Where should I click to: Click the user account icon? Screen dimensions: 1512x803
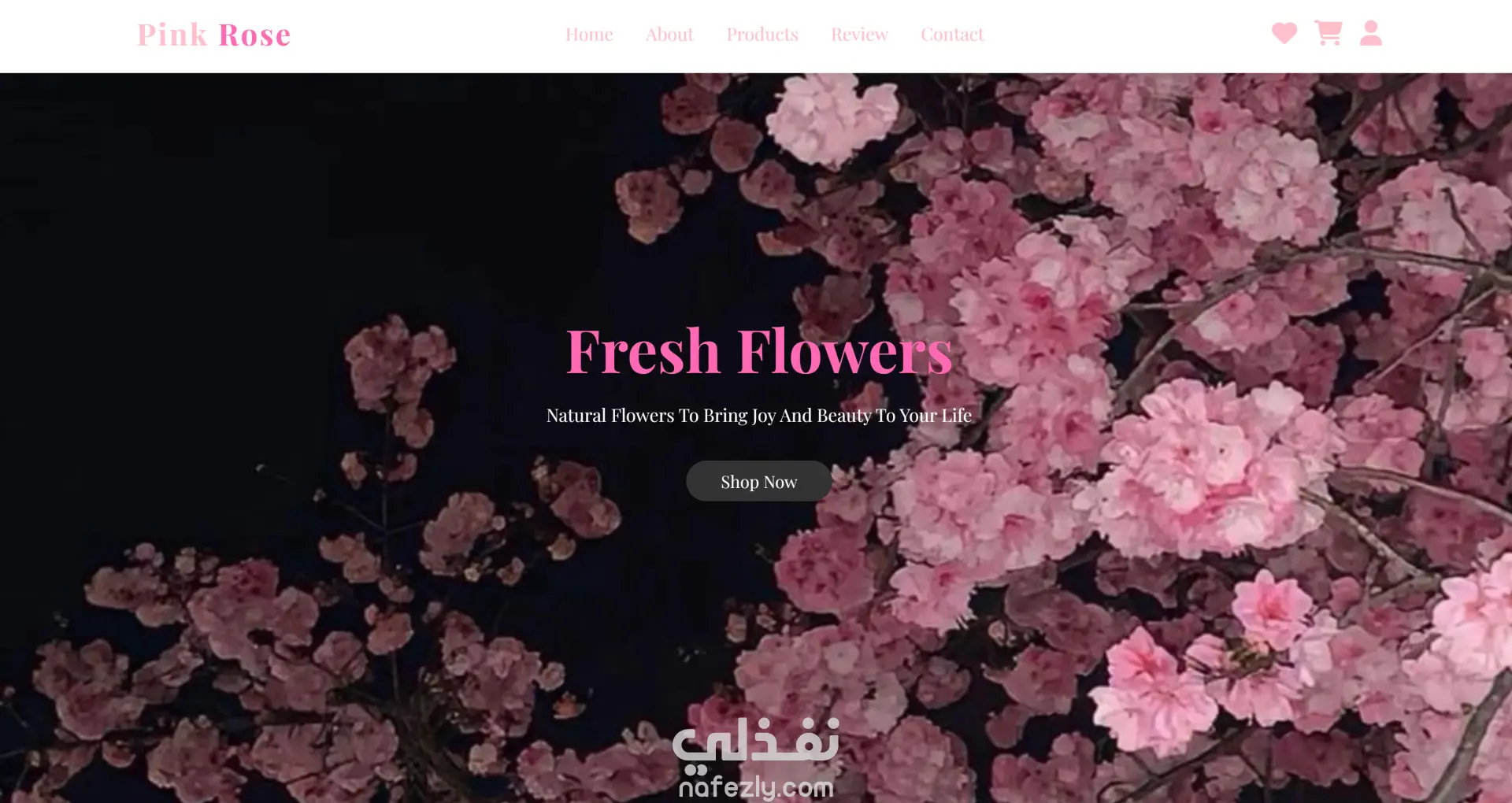(1371, 33)
